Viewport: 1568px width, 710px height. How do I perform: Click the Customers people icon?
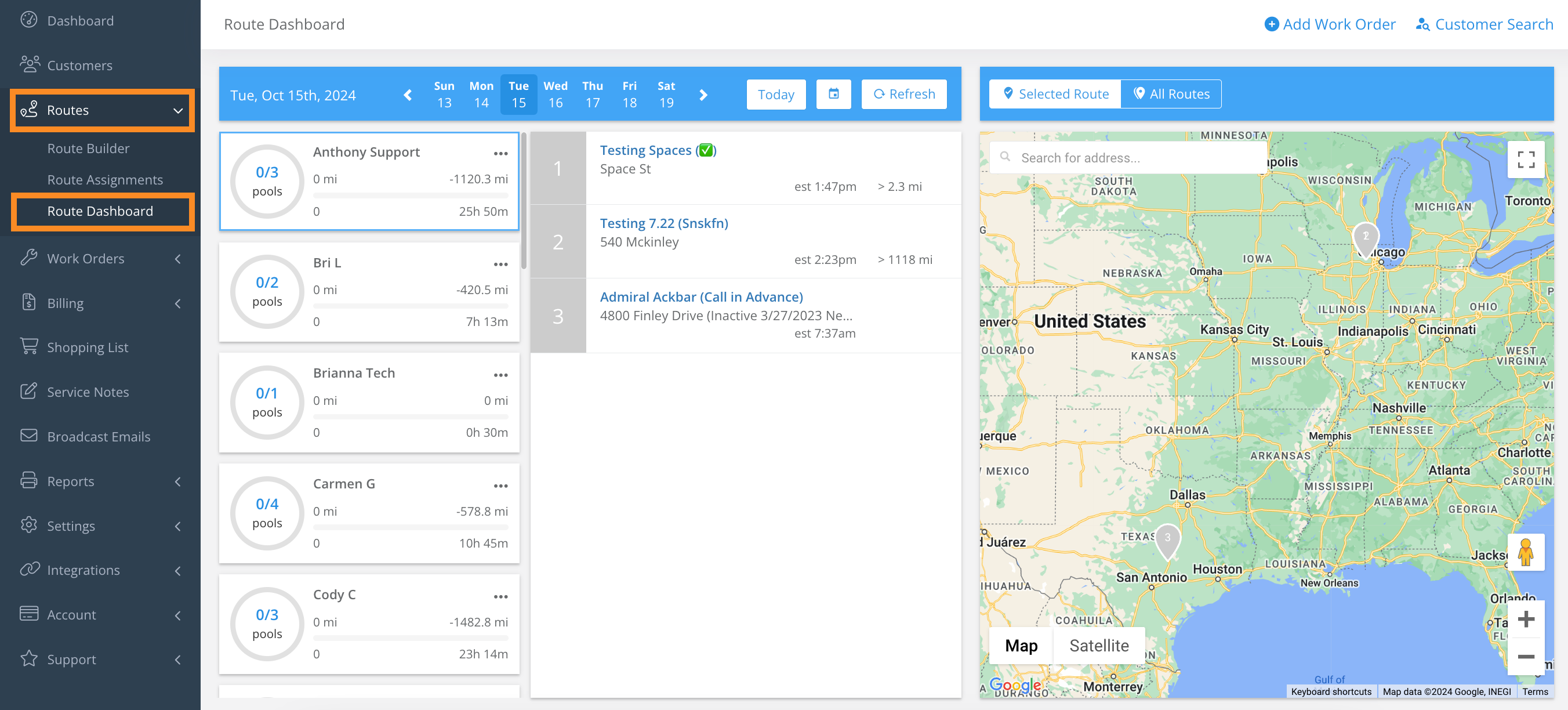pyautogui.click(x=29, y=64)
